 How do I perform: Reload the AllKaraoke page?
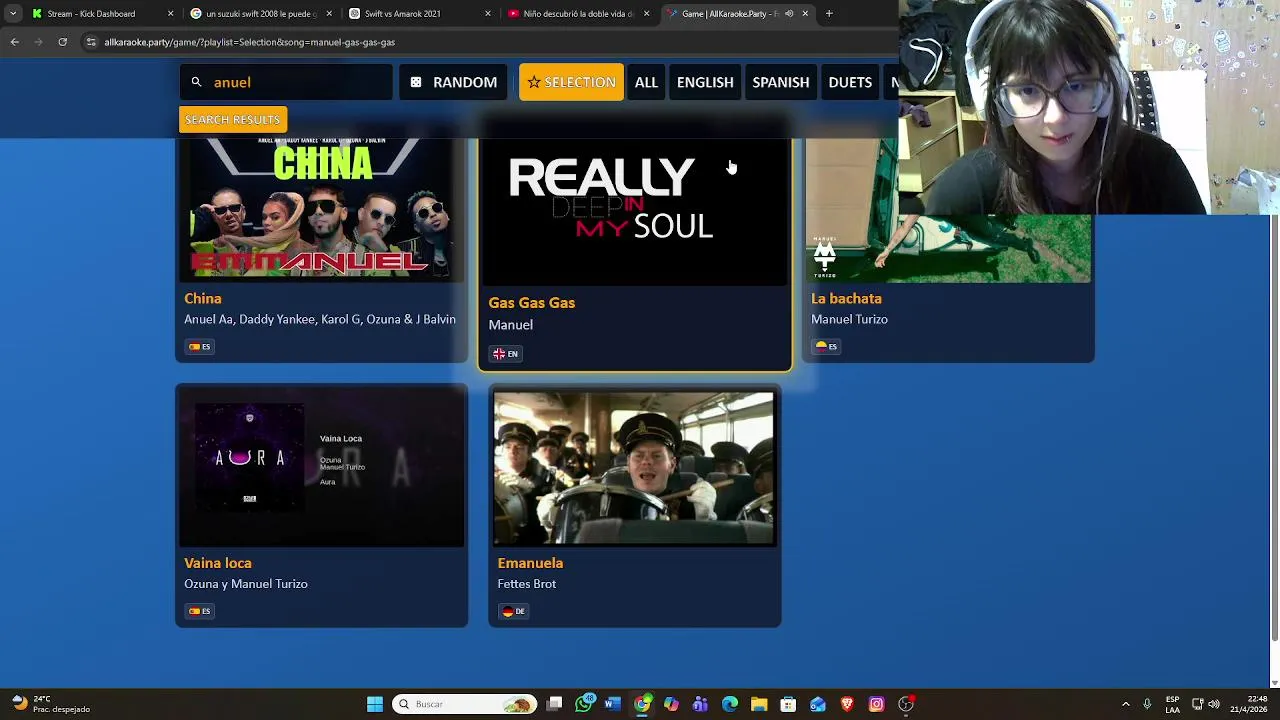click(x=62, y=42)
